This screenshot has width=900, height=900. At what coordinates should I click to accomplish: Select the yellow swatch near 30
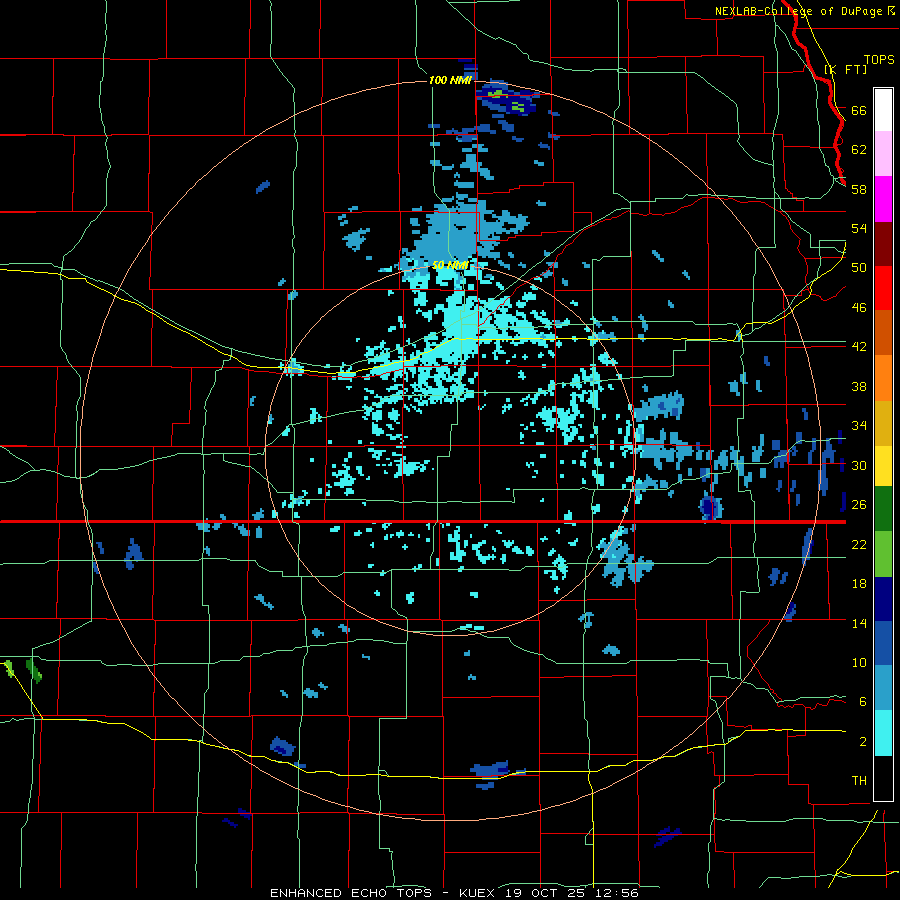[883, 466]
